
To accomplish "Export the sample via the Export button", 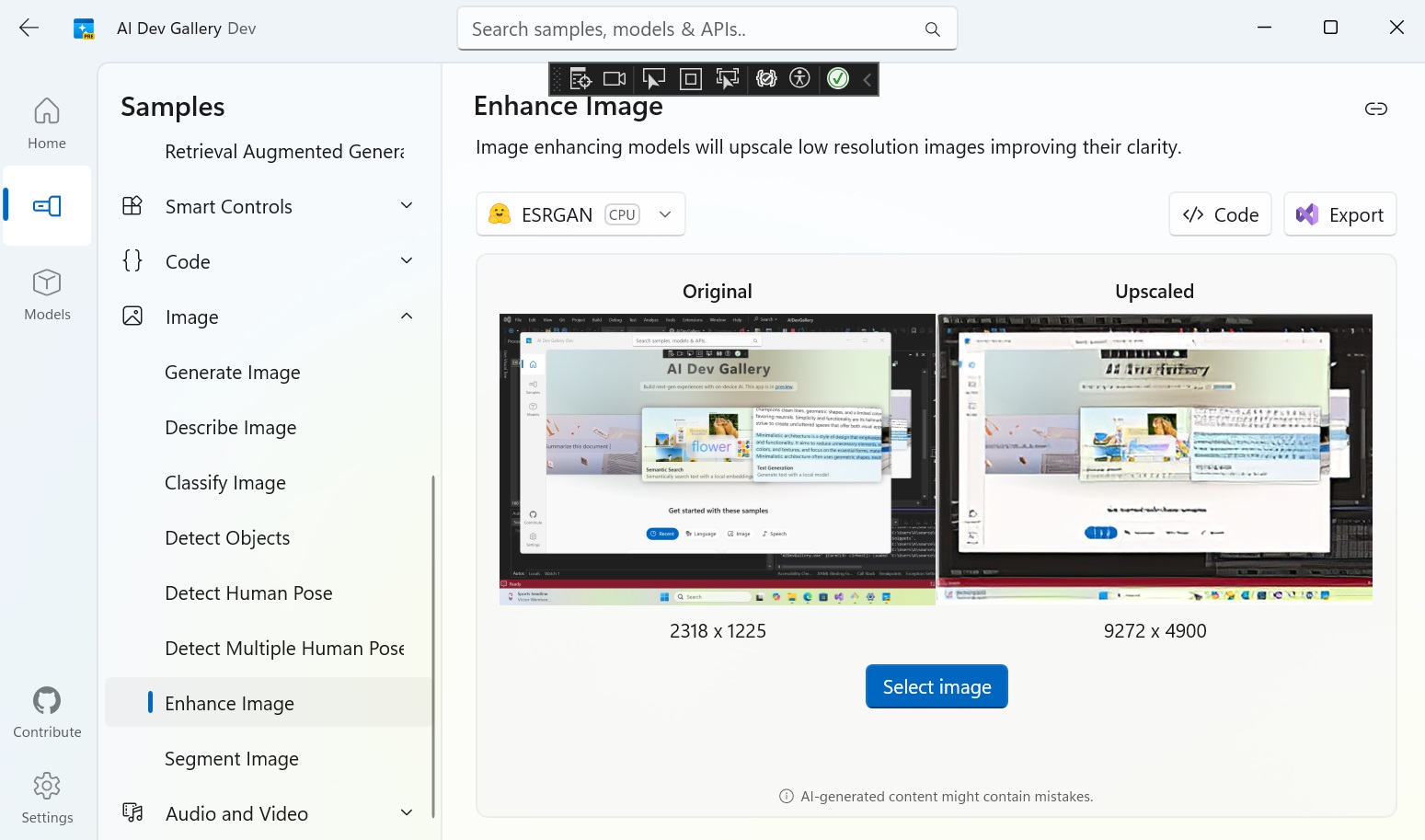I will 1339,213.
